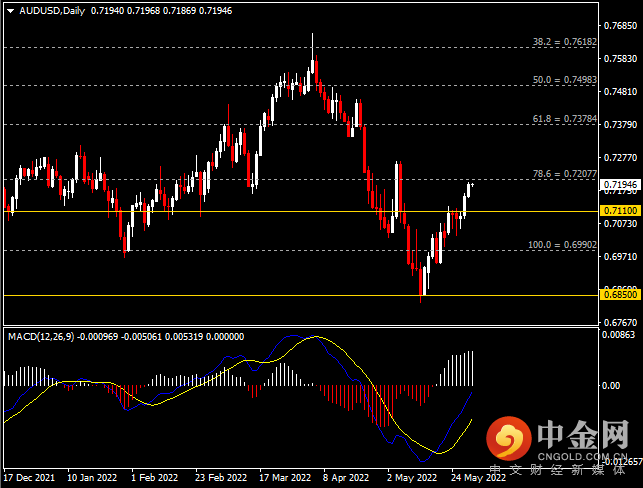Select the 61.8 = 0.73784 Fibonacci label
The height and width of the screenshot is (488, 643).
[565, 119]
